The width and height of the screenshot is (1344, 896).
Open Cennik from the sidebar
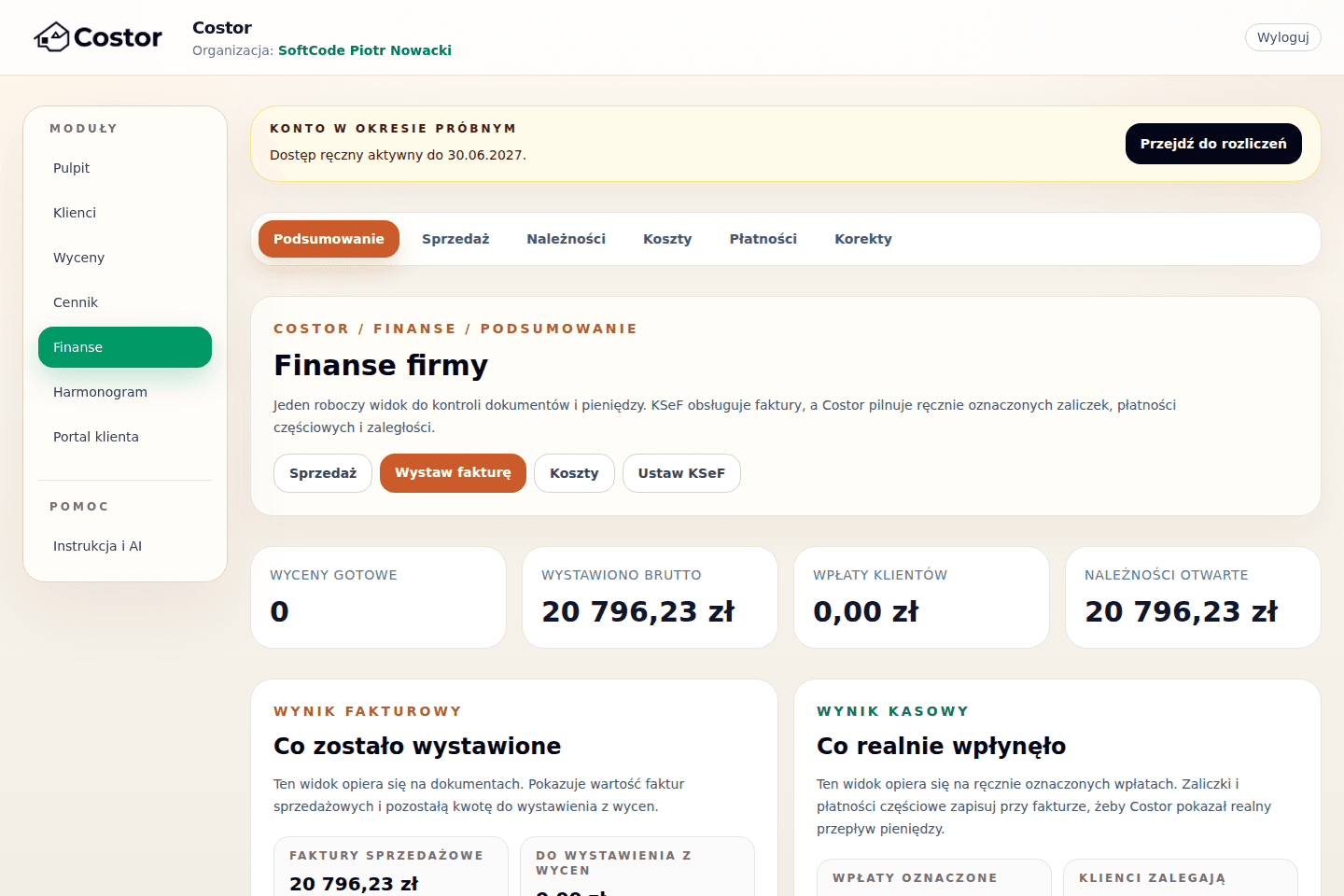(x=125, y=302)
